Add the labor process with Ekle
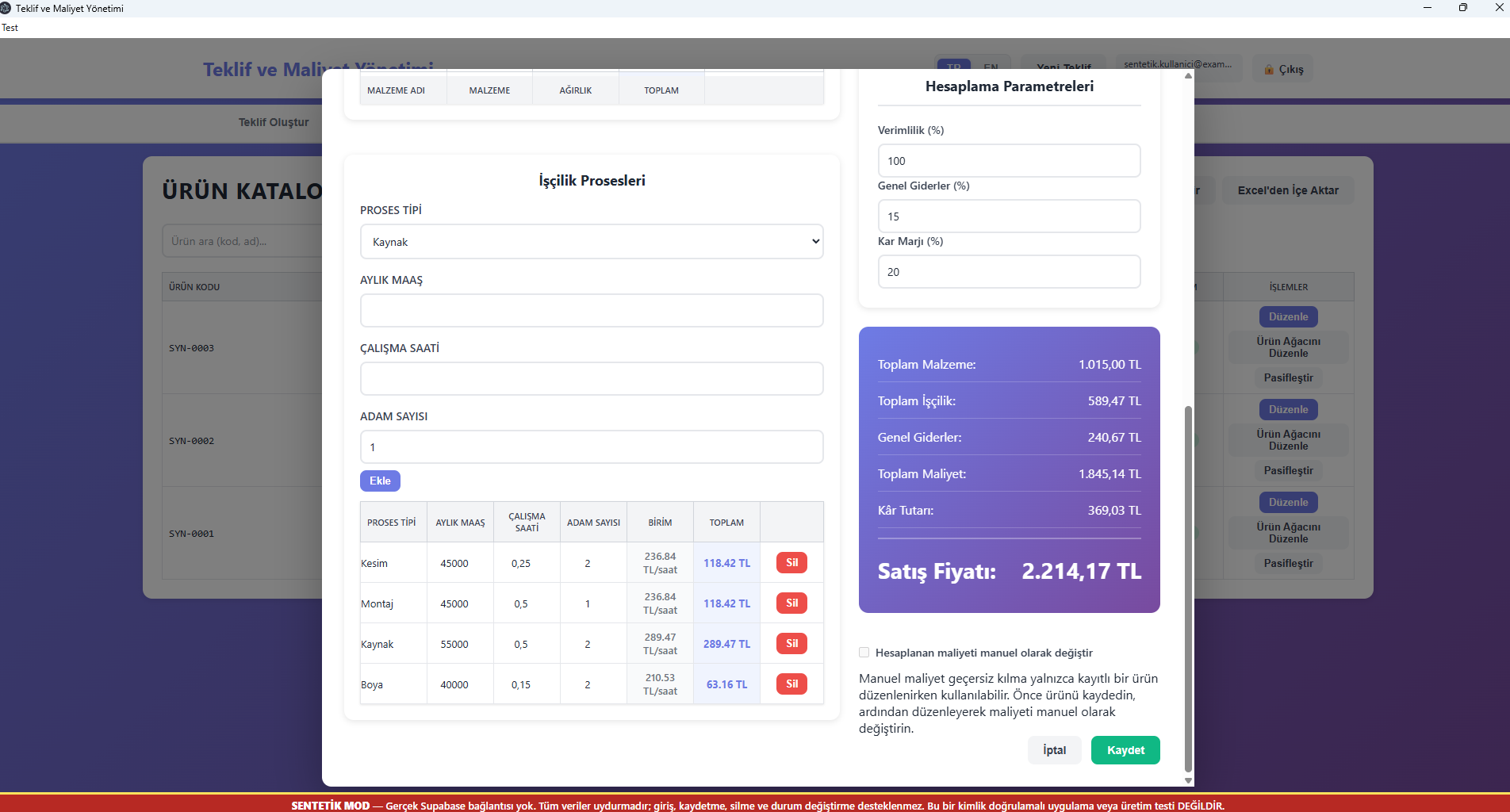This screenshot has height=812, width=1510. (x=380, y=481)
